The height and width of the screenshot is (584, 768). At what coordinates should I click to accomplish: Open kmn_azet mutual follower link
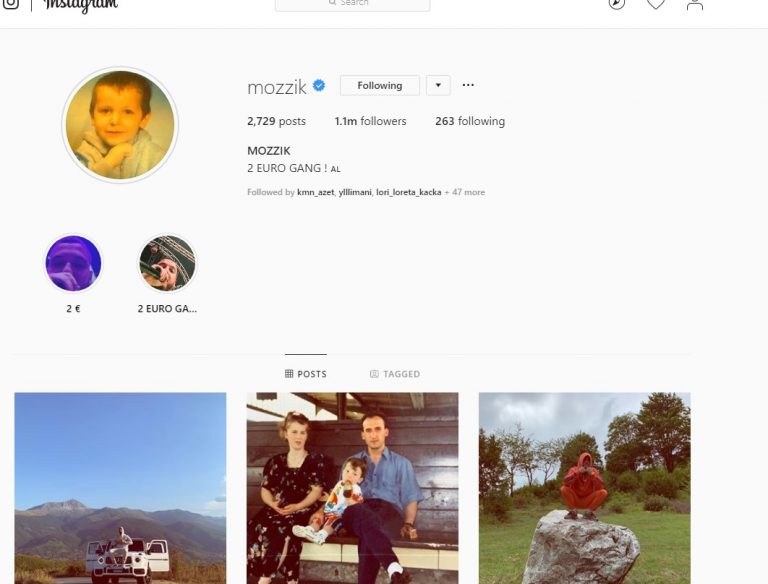click(315, 192)
